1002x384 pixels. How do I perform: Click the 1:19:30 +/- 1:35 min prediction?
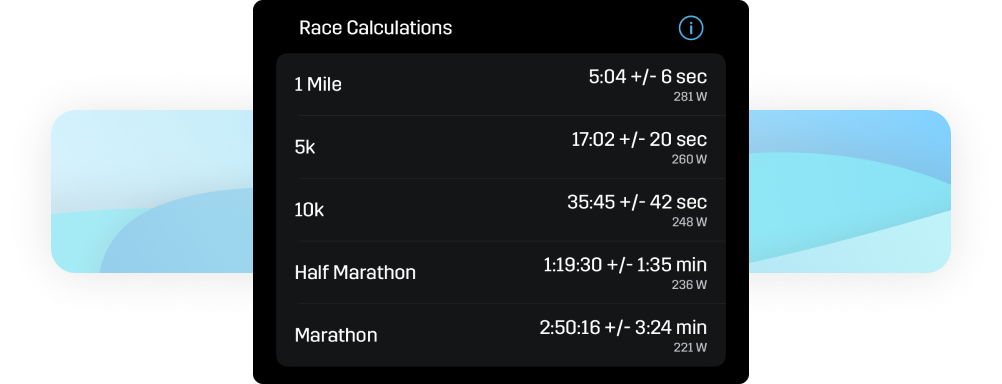pyautogui.click(x=625, y=265)
